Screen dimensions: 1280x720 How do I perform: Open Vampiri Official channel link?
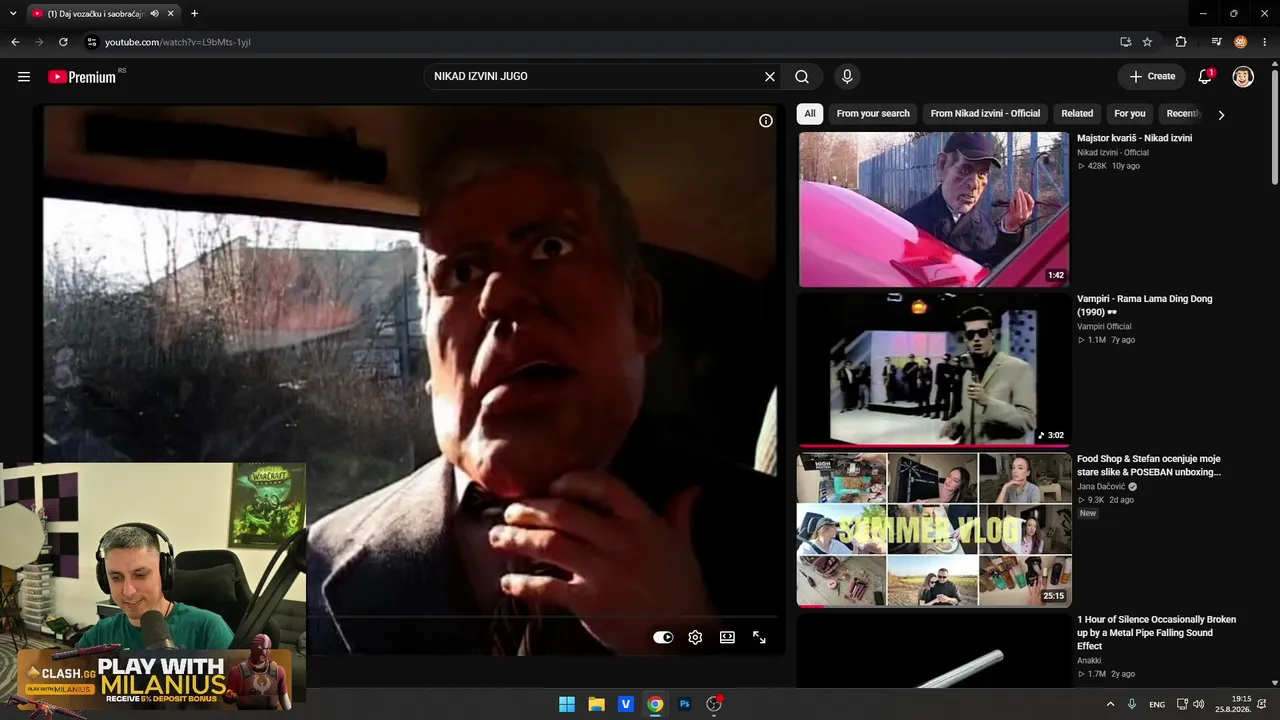1104,327
